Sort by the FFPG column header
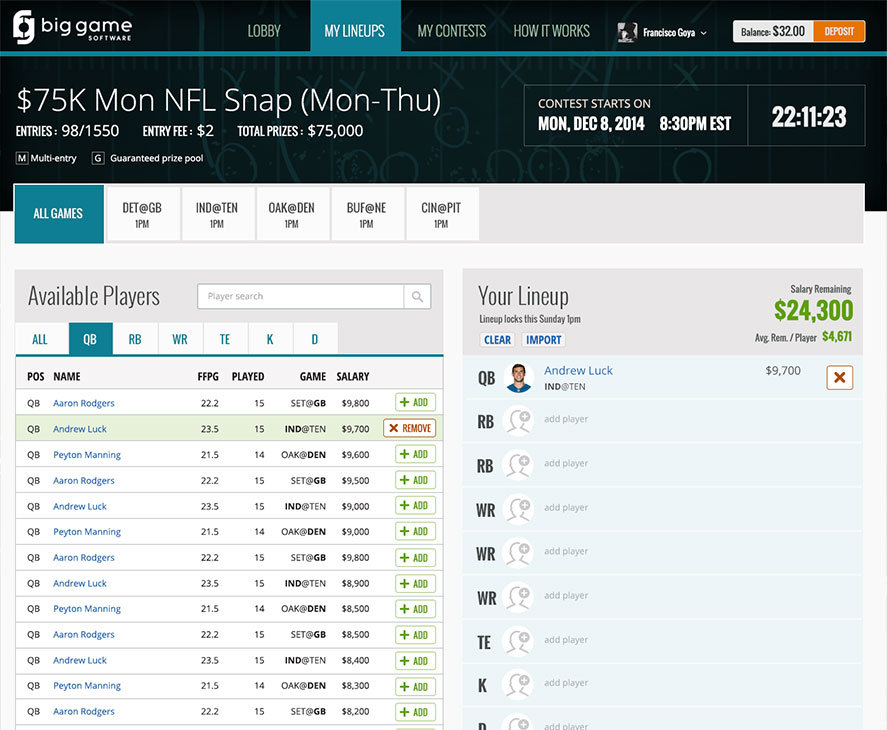 tap(208, 376)
